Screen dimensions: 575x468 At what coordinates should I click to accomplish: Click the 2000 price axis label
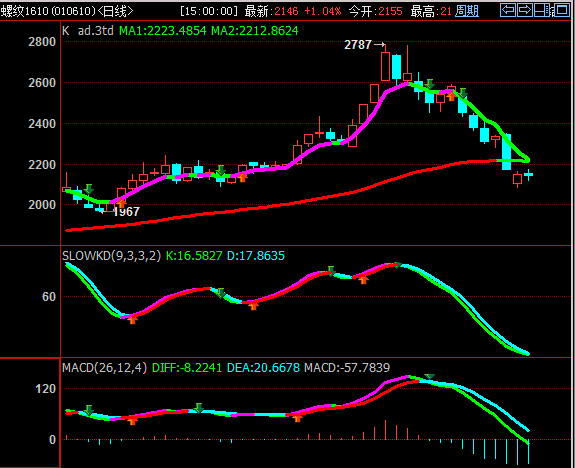(x=42, y=205)
